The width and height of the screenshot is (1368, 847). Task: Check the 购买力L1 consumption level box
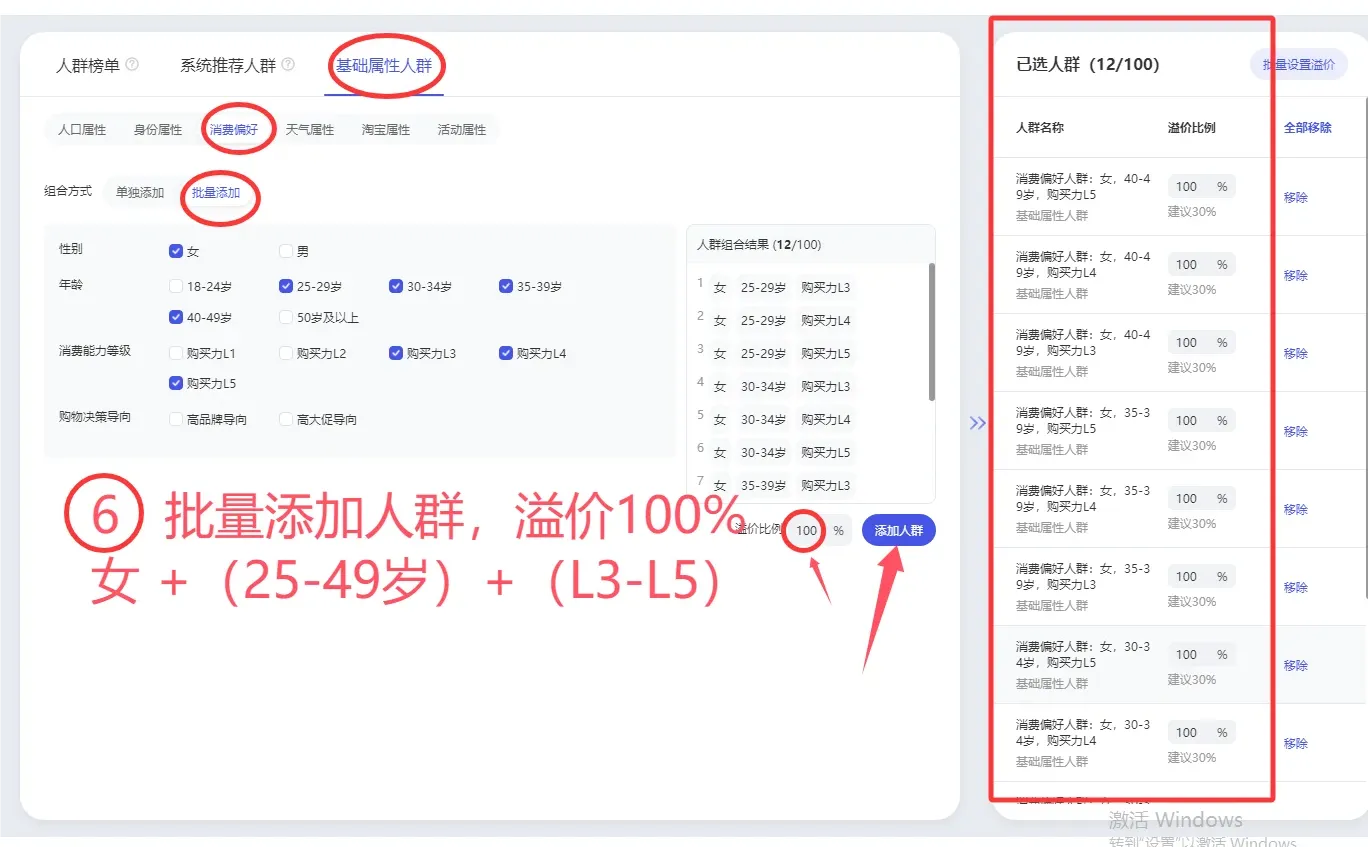pos(176,351)
